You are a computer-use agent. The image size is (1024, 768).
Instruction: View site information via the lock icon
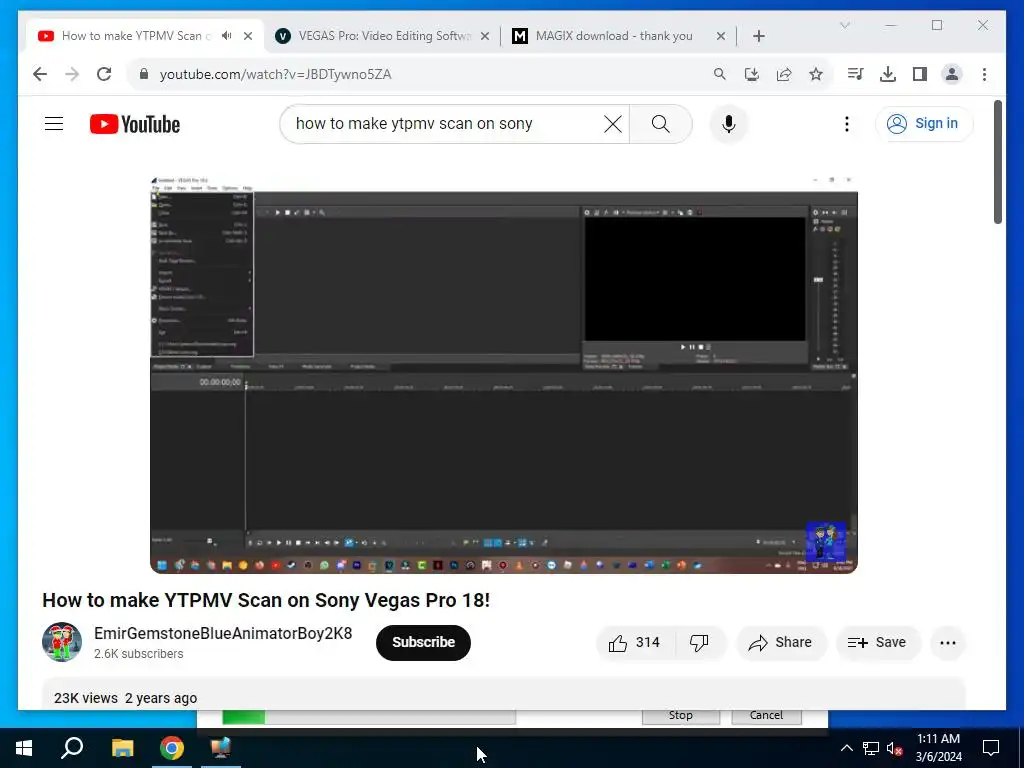144,74
